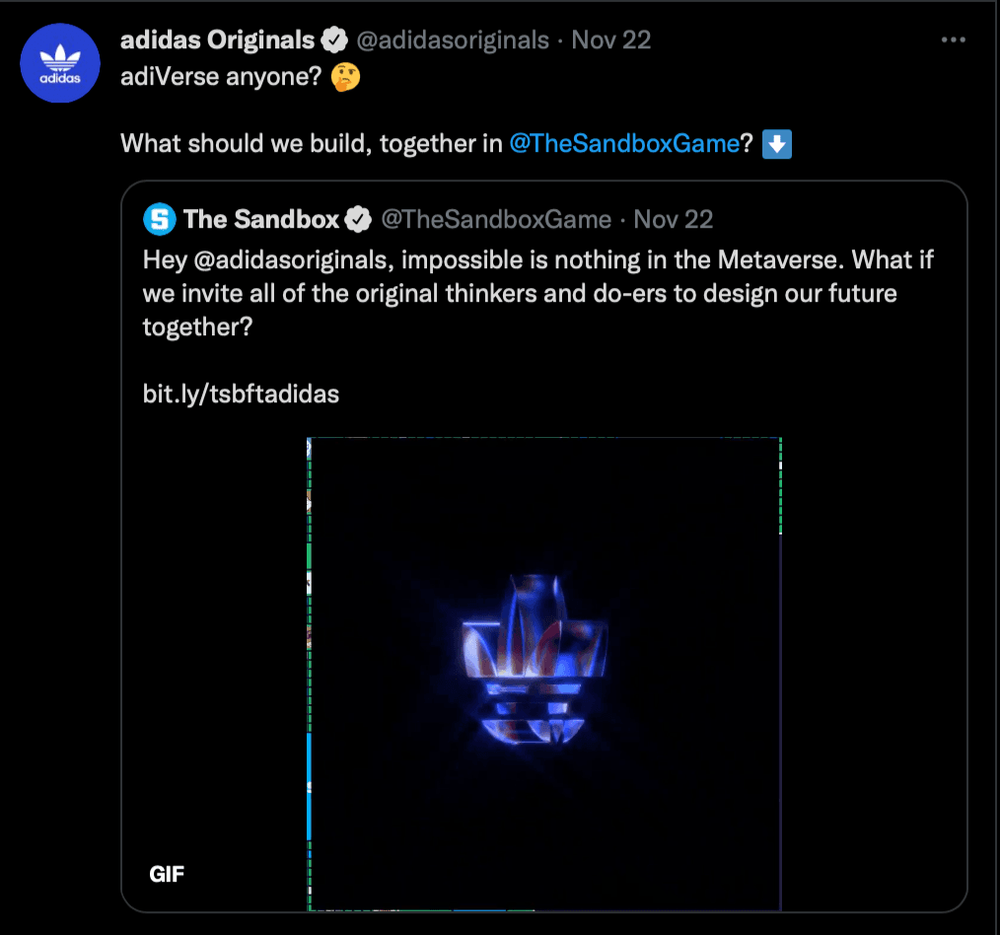Viewport: 1000px width, 935px height.
Task: Click the gray @TheSandboxGame handle in quote
Action: point(497,220)
